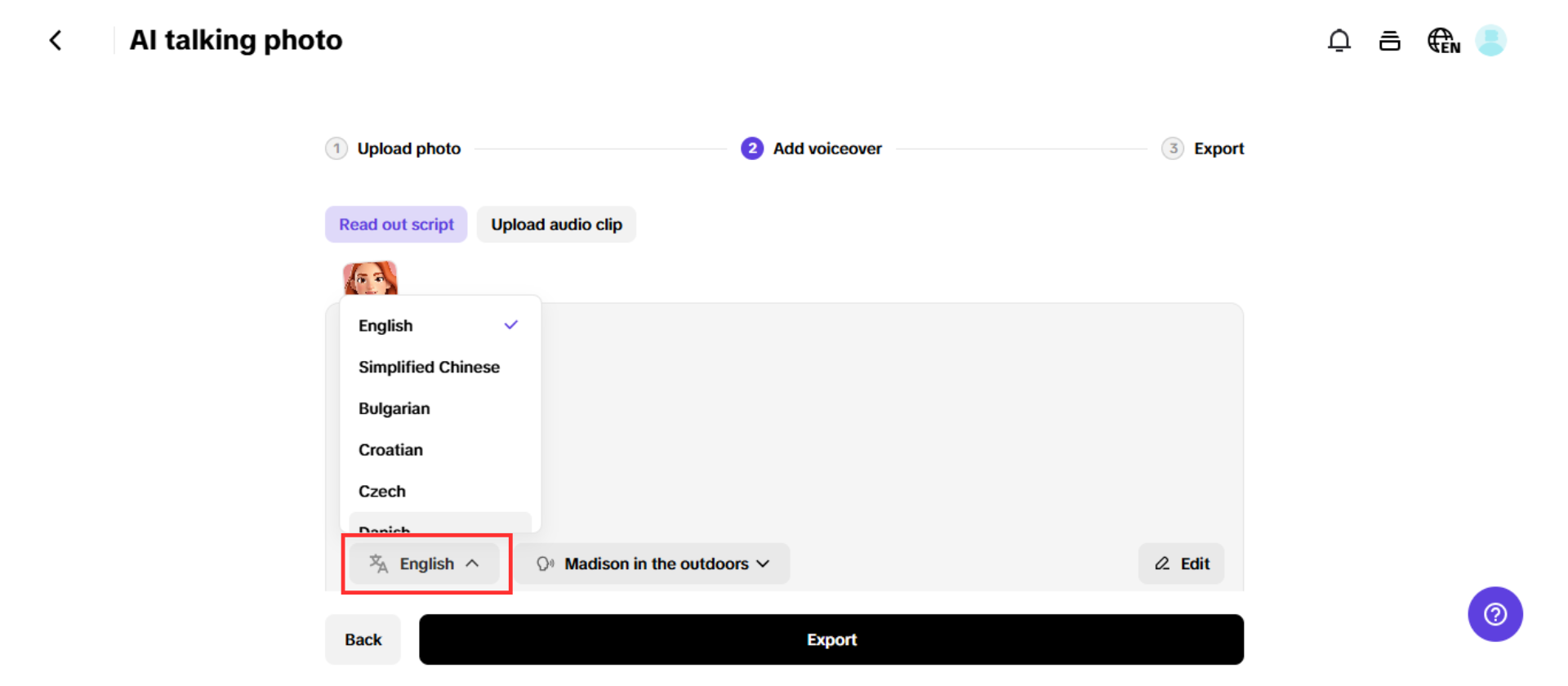Collapse the English language dropdown
The image size is (1568, 686).
(425, 563)
